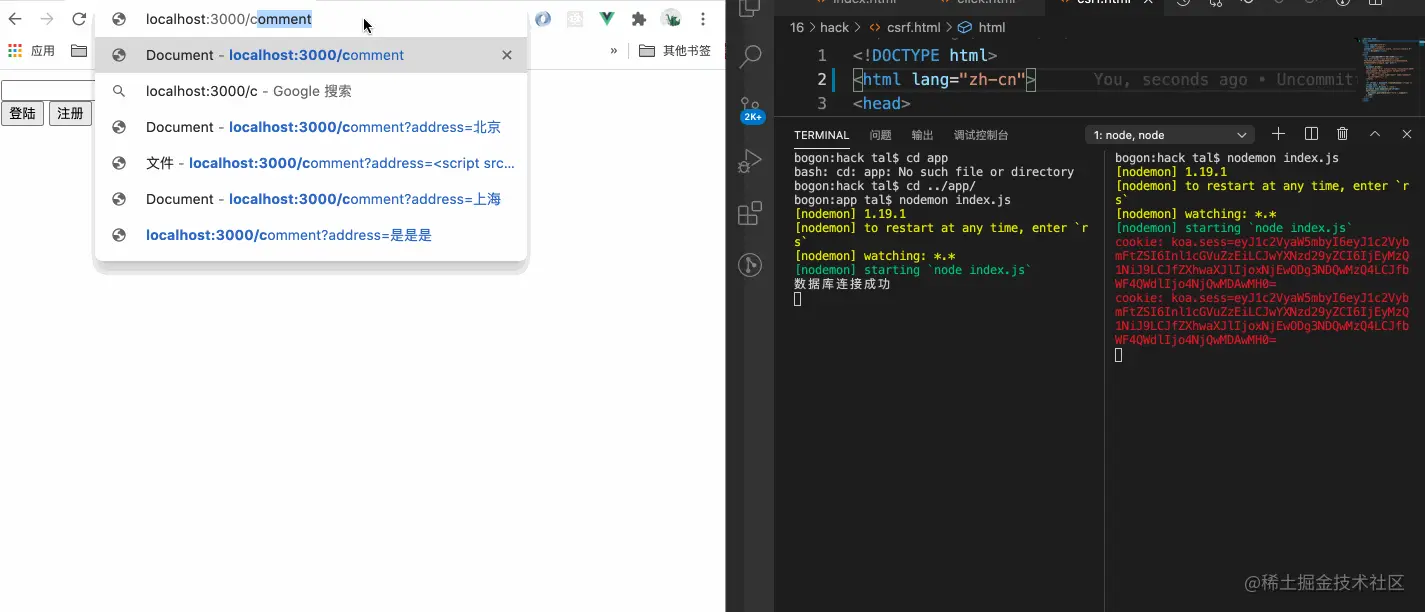Click the Chrome address bar text field
Viewport: 1425px width, 612px height.
[310, 19]
